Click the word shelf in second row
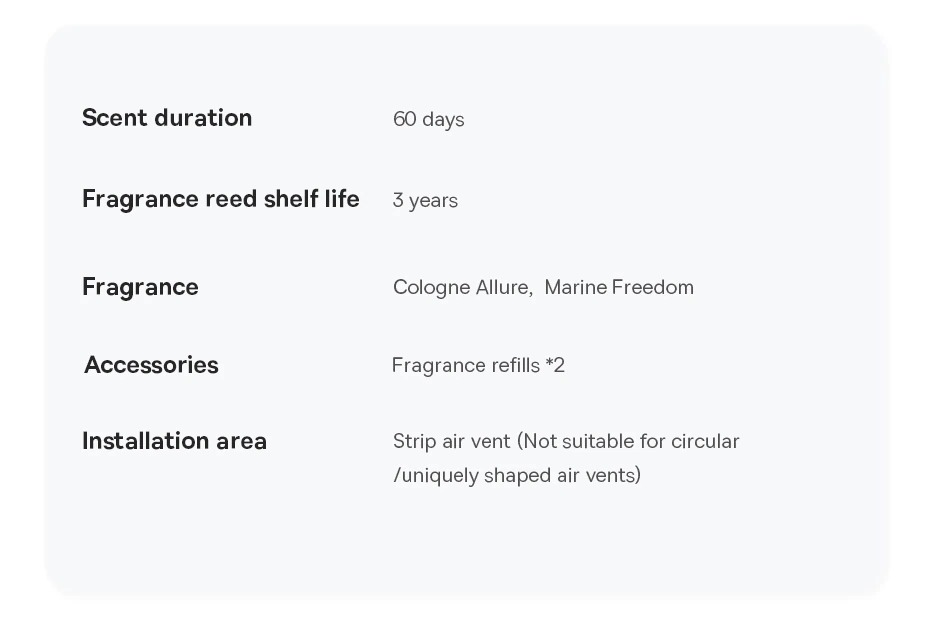This screenshot has height=641, width=930. 291,199
